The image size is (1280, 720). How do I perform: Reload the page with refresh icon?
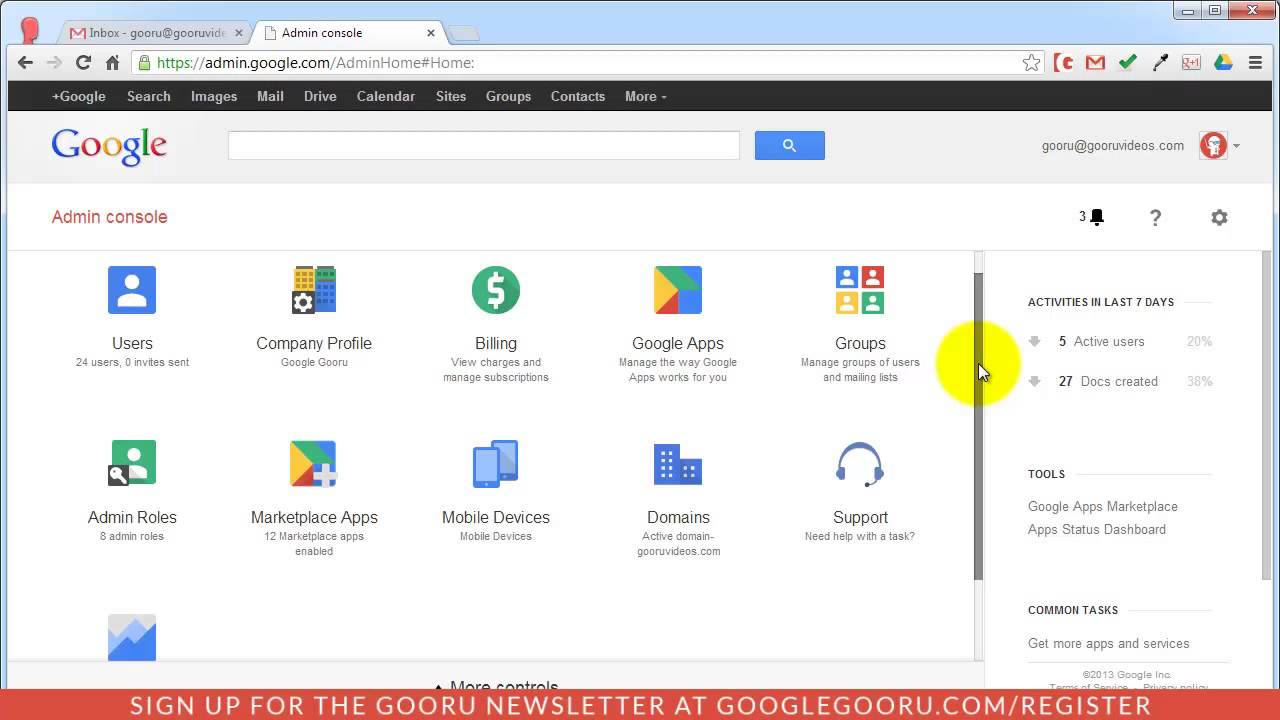pos(84,62)
